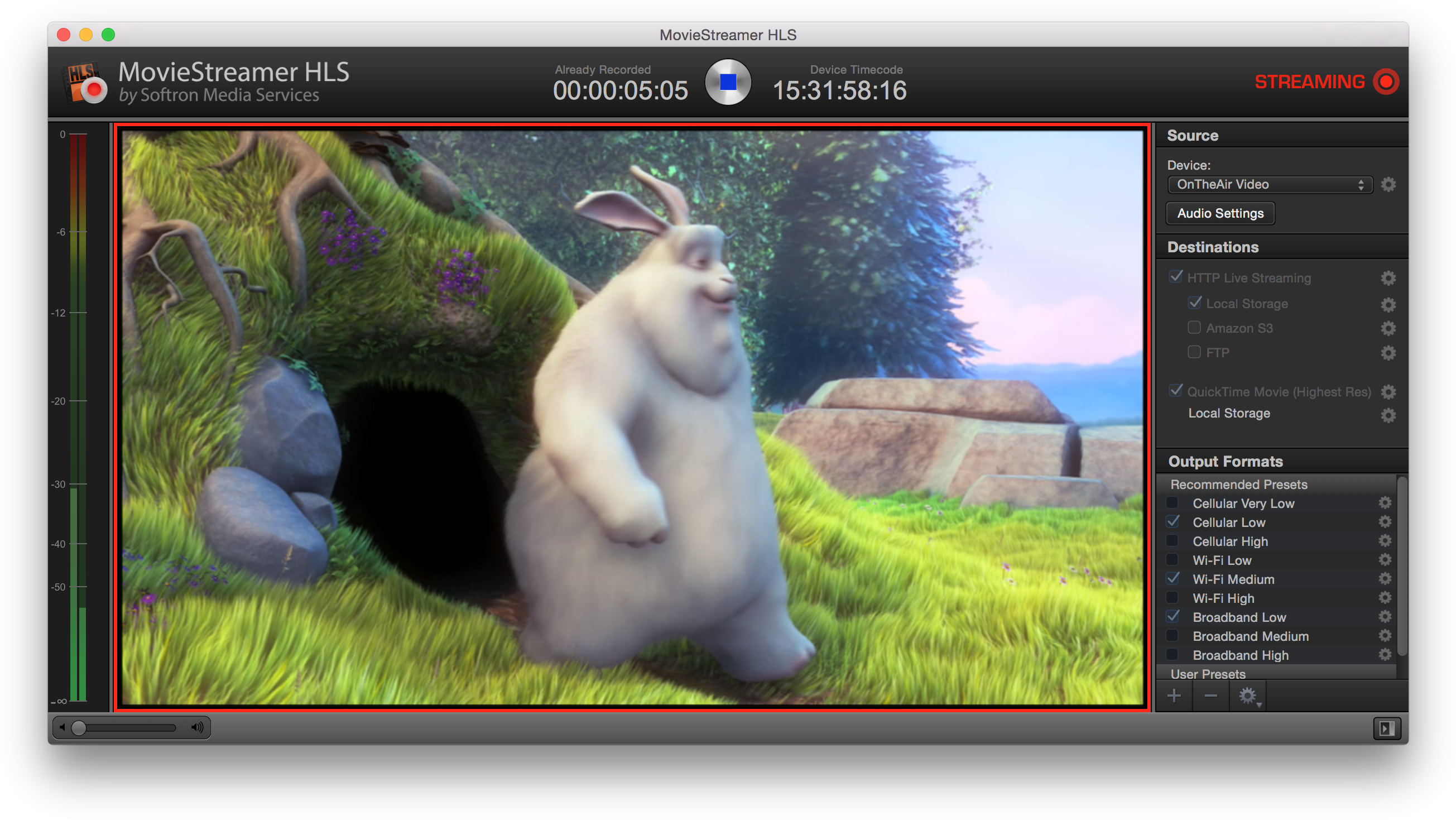Enable Broadband Medium preset checkbox

coord(1173,635)
